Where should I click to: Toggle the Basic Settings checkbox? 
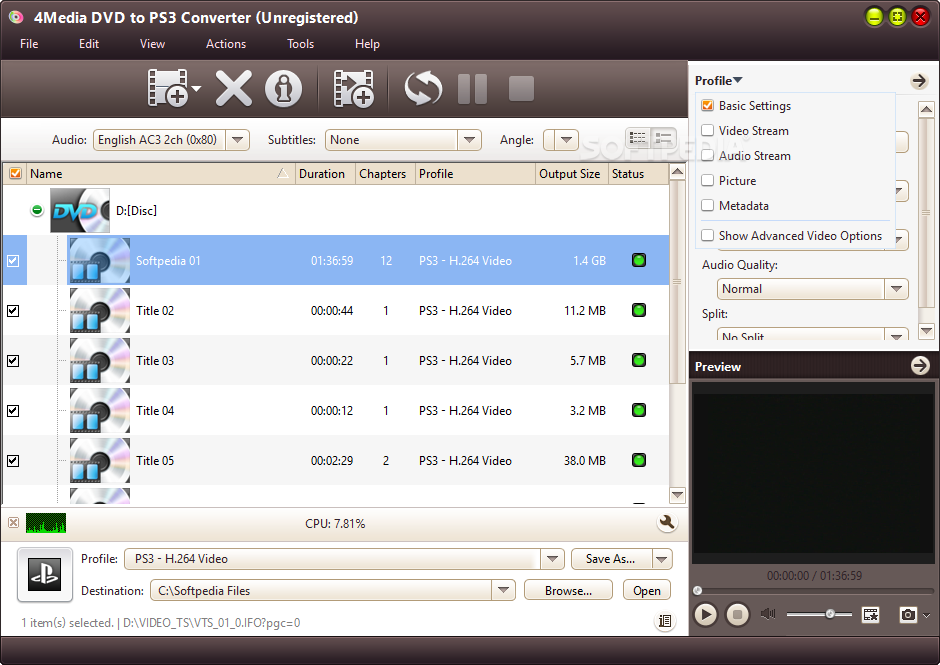(707, 106)
